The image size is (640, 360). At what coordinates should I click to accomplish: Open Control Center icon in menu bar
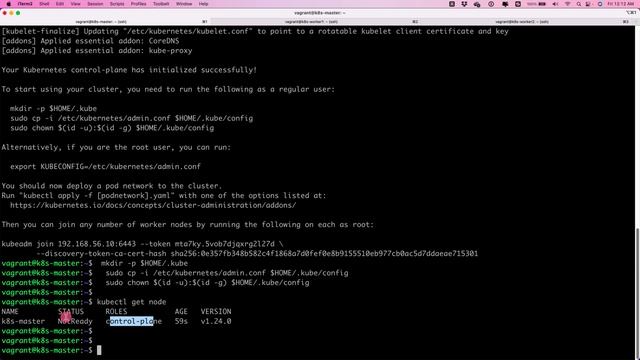[588, 4]
